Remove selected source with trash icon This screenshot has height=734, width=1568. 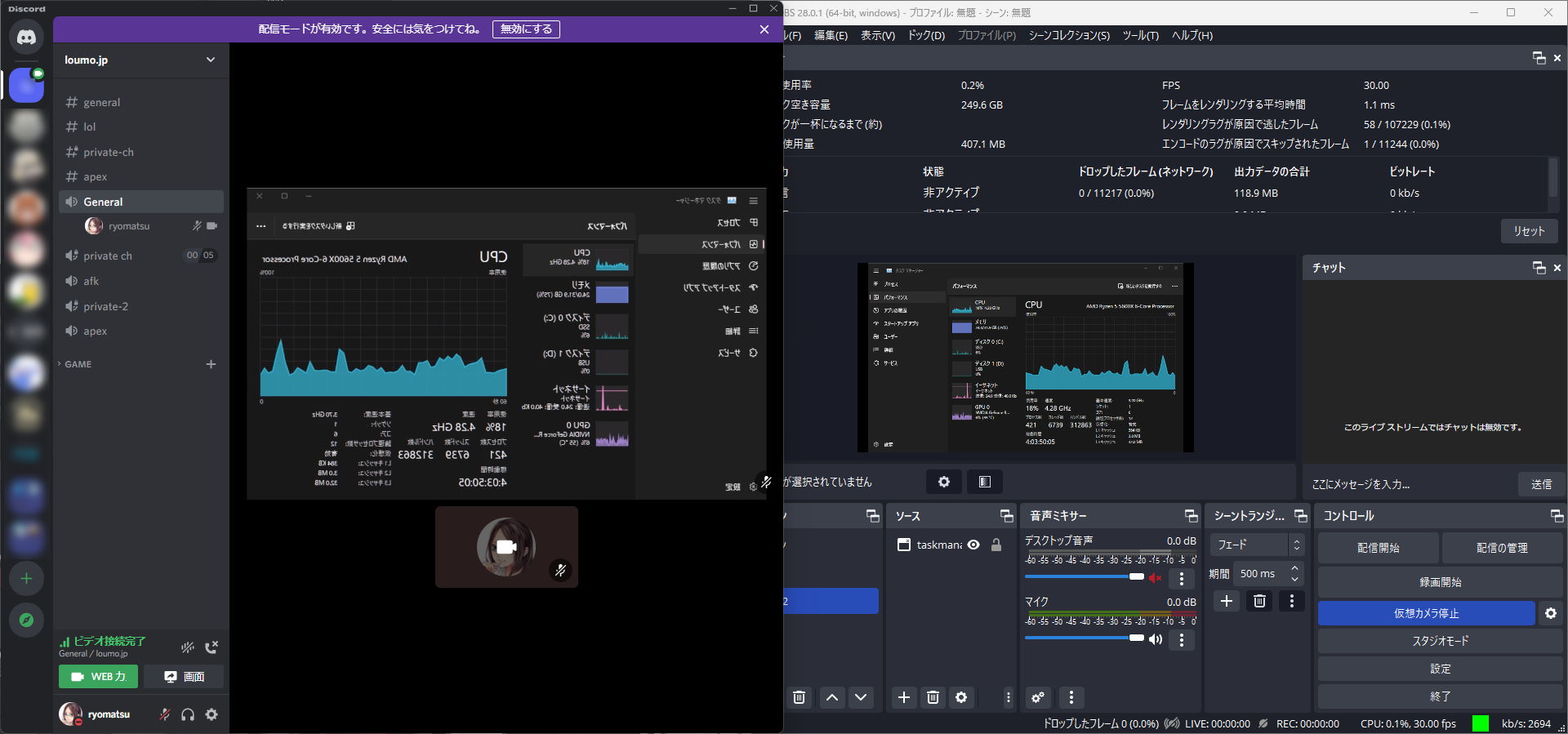[x=933, y=697]
